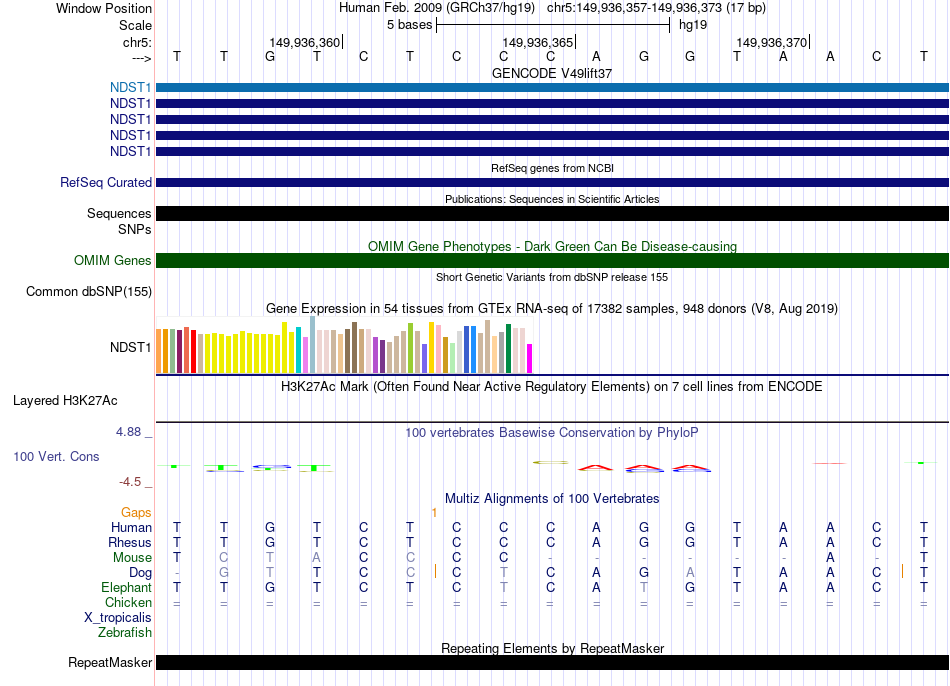Screen dimensions: 950x686
Task: Open Multiz Alignments of 100 Vertebrates title
Action: point(552,499)
